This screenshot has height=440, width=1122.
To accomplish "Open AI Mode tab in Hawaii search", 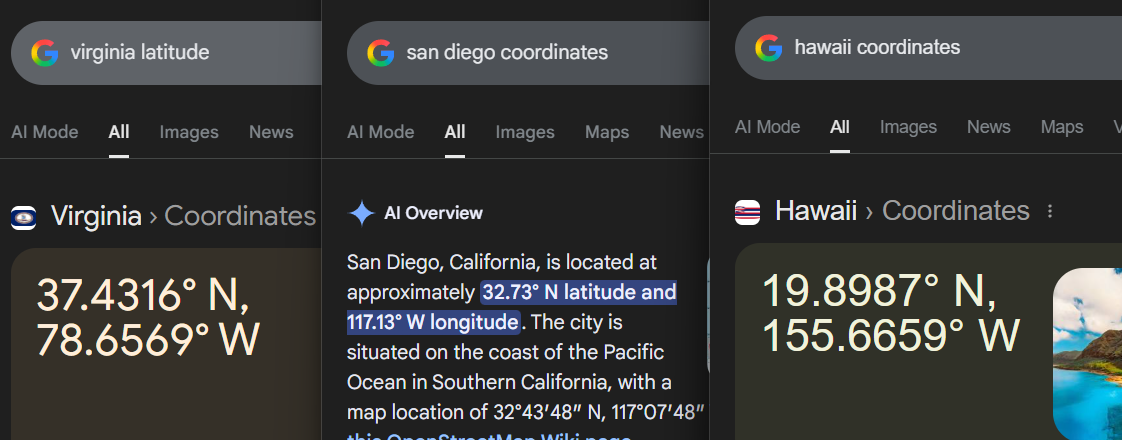I will pyautogui.click(x=767, y=127).
